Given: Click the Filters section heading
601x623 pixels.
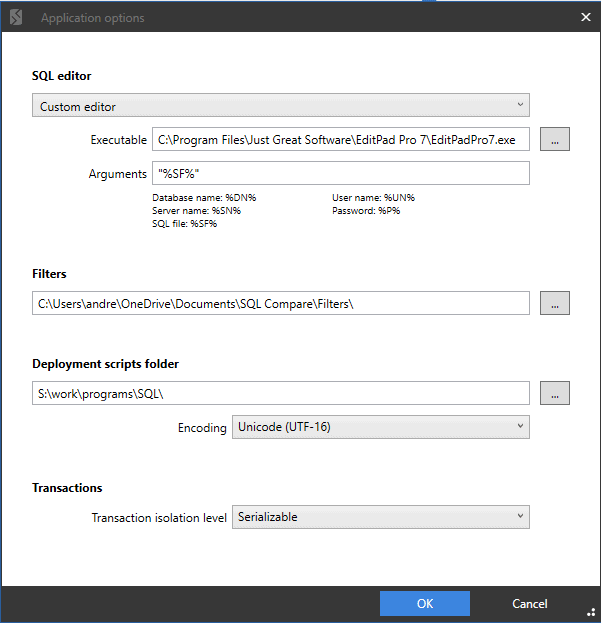Looking at the screenshot, I should 49,274.
